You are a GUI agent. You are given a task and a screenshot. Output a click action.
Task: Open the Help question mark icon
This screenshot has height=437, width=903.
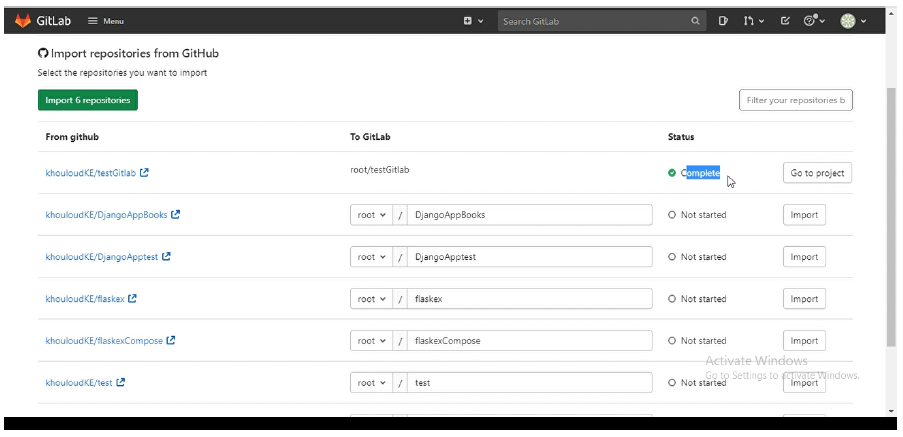(814, 21)
